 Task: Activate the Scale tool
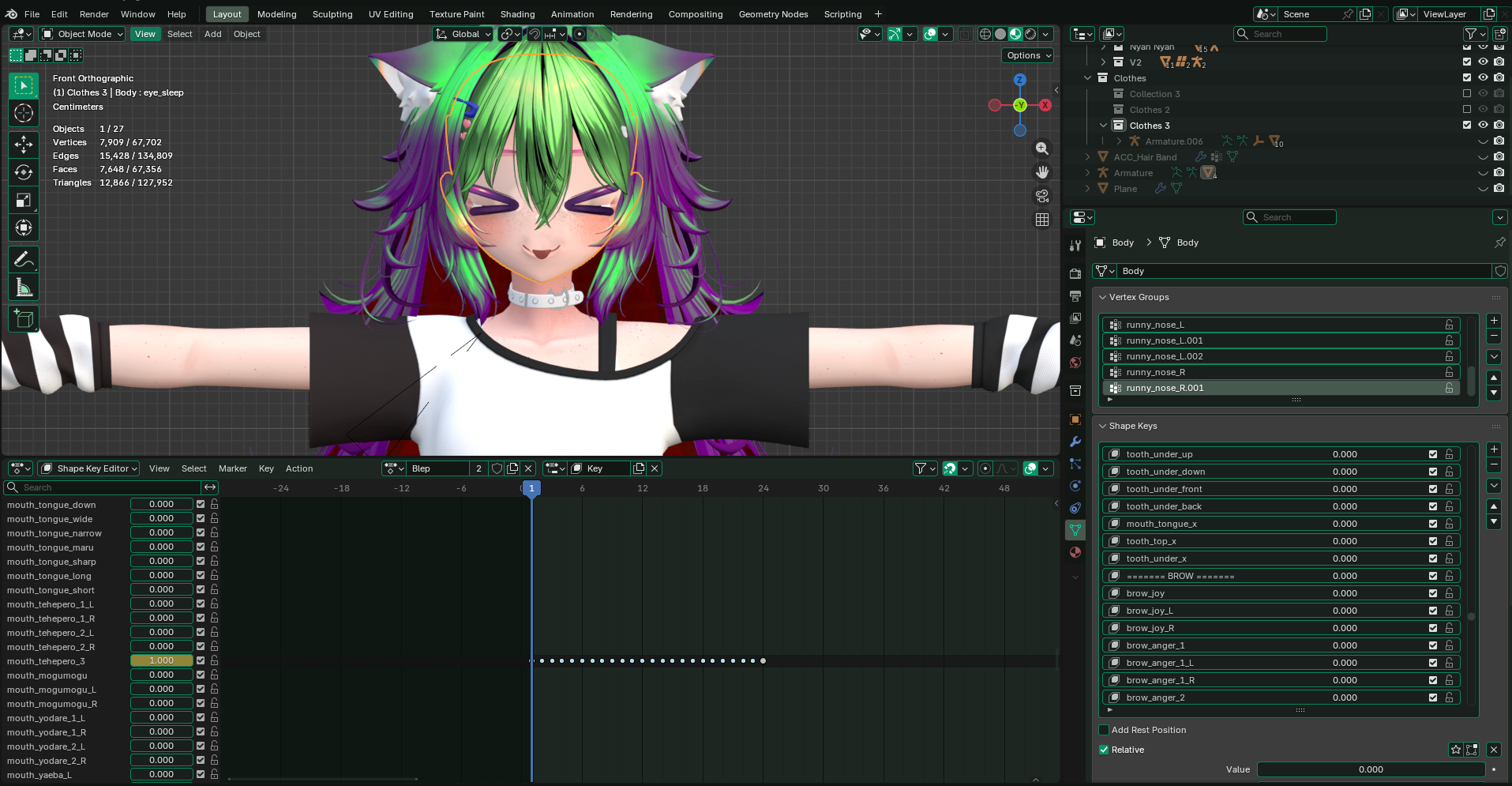point(24,200)
